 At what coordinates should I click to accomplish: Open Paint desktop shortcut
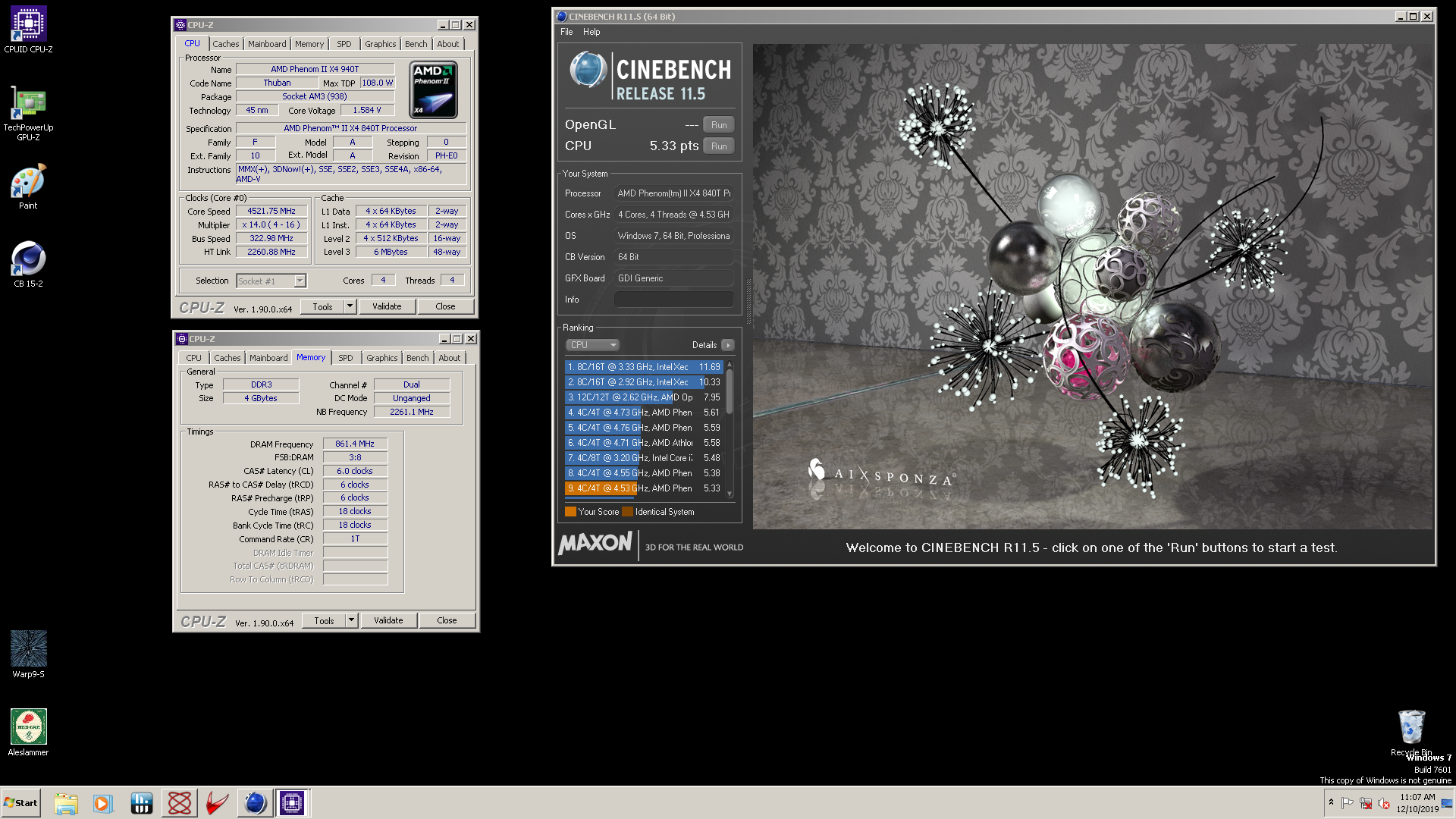[x=28, y=187]
